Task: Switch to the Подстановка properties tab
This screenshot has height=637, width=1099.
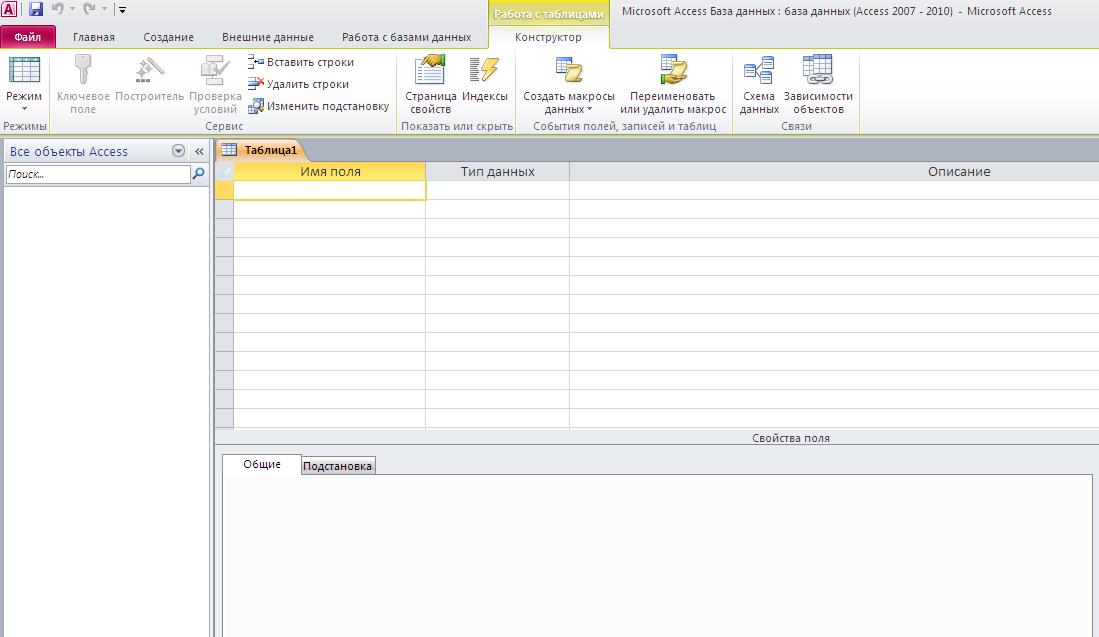Action: pos(338,466)
